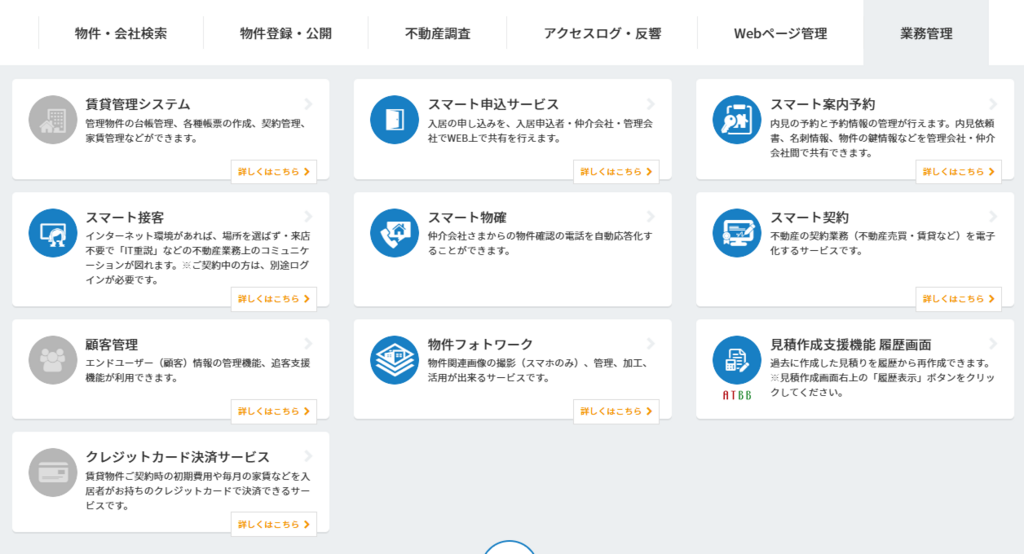Click the スマート物確 phone house icon

point(394,233)
